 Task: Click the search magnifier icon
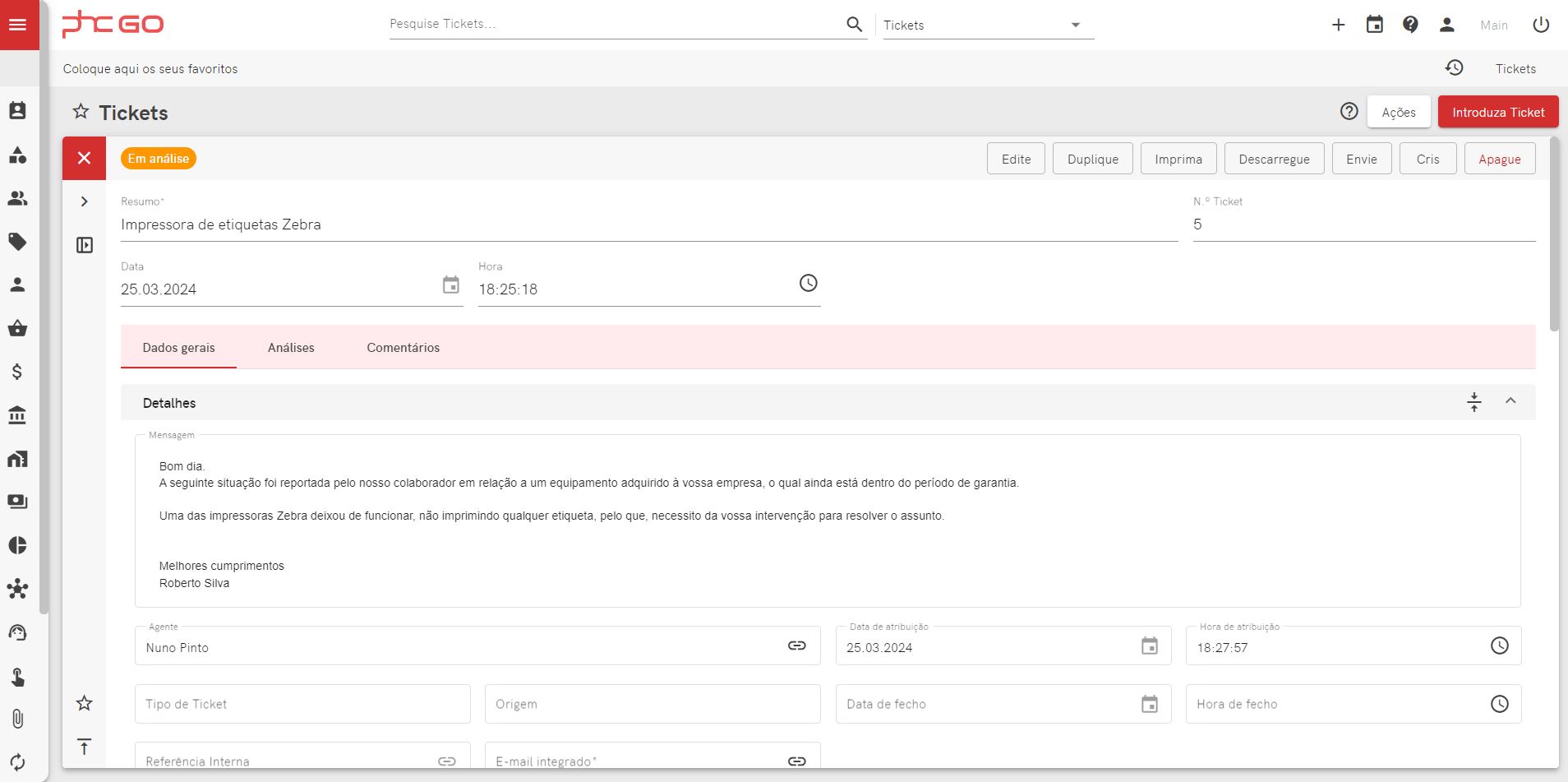[x=855, y=25]
